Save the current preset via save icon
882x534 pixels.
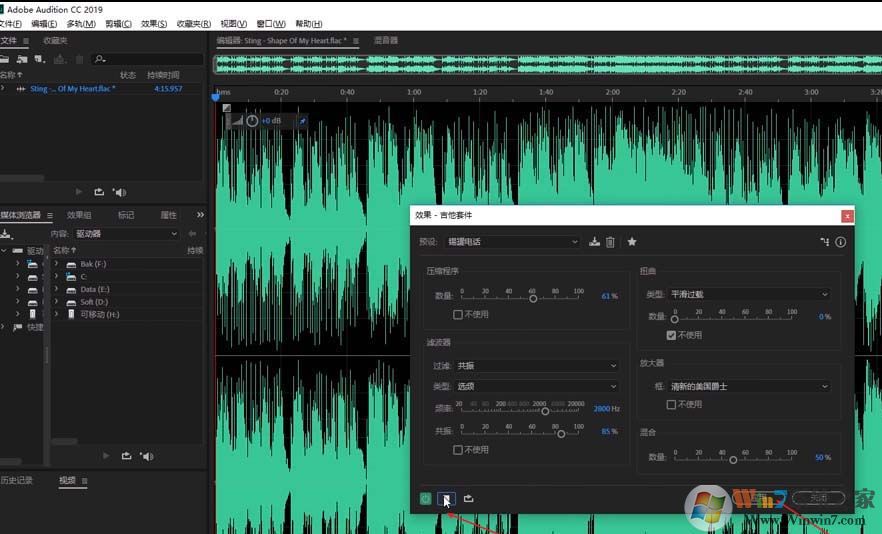pyautogui.click(x=595, y=242)
